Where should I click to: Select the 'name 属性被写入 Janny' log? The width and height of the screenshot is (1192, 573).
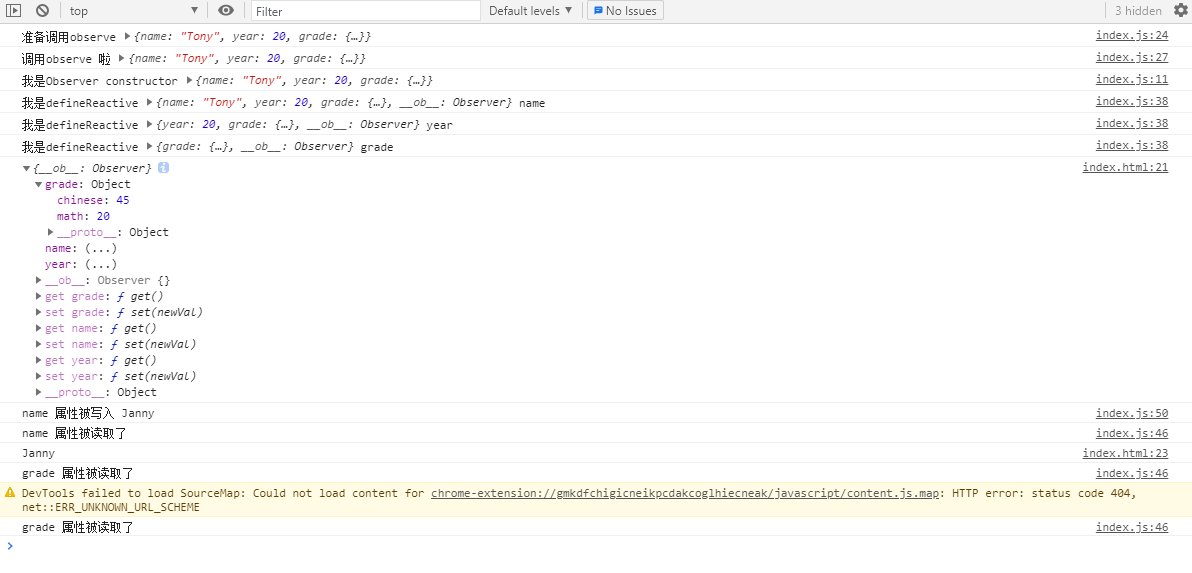pyautogui.click(x=88, y=413)
